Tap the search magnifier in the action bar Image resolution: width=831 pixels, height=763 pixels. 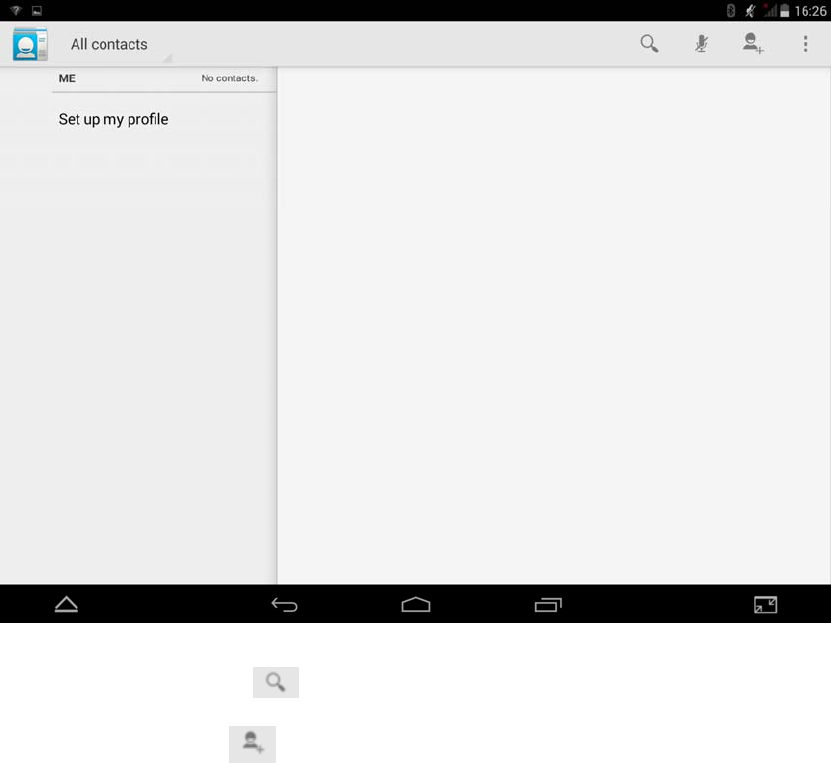click(x=649, y=43)
